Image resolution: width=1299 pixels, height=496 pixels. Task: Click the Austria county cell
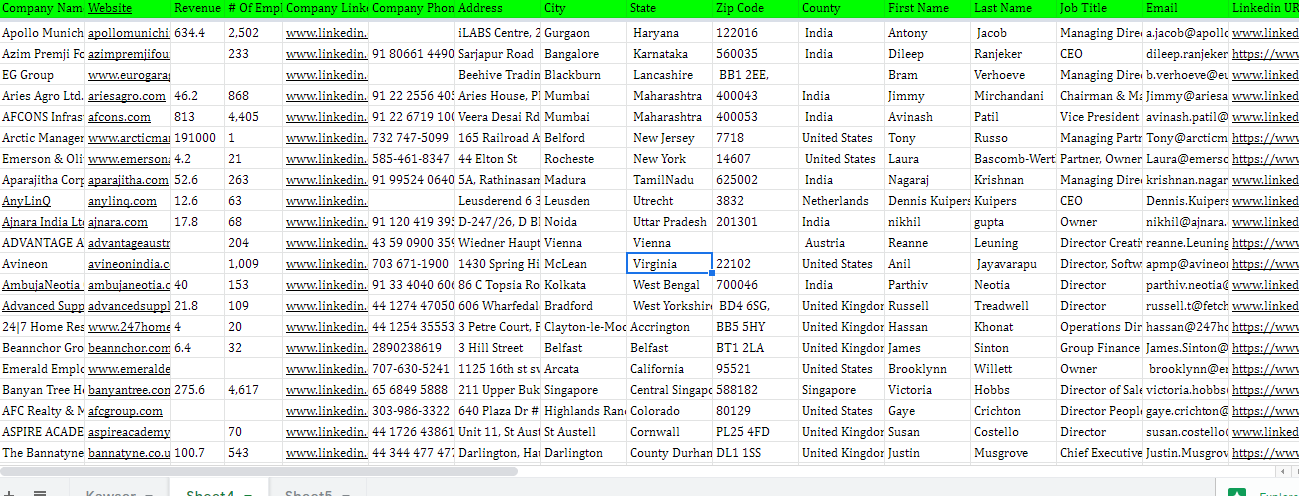click(841, 243)
